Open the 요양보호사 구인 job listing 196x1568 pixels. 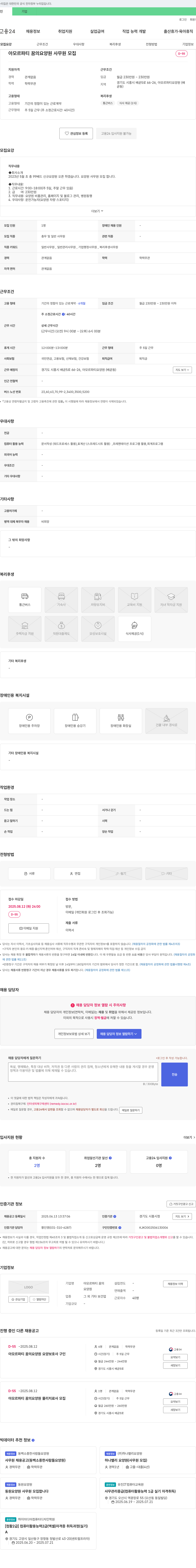[37, 1354]
